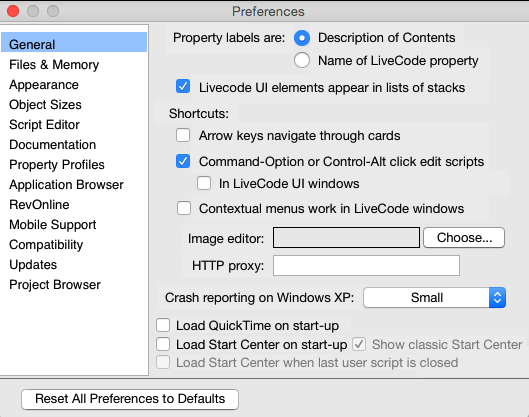Screen dimensions: 529x417
Task: Select Name of LiveCode property radio button
Action: (x=302, y=60)
